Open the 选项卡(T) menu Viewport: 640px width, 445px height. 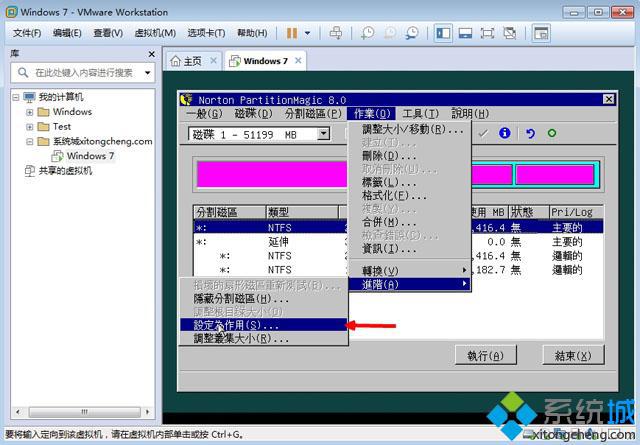tap(206, 33)
